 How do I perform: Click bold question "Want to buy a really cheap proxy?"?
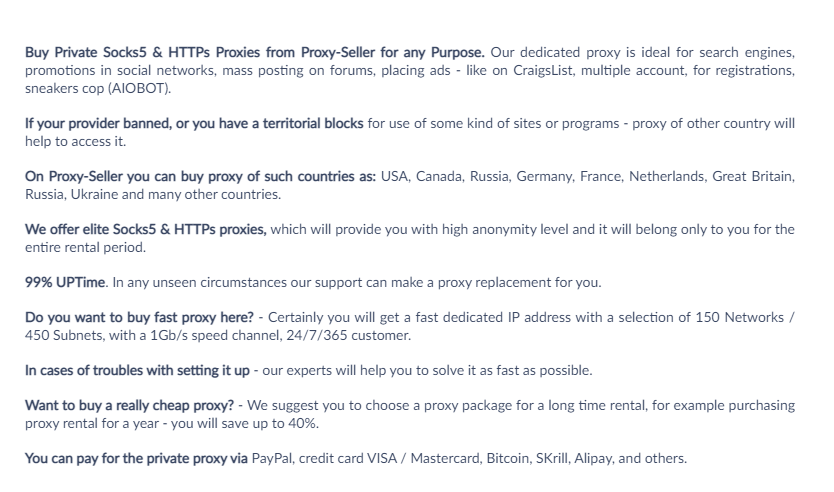click(129, 406)
